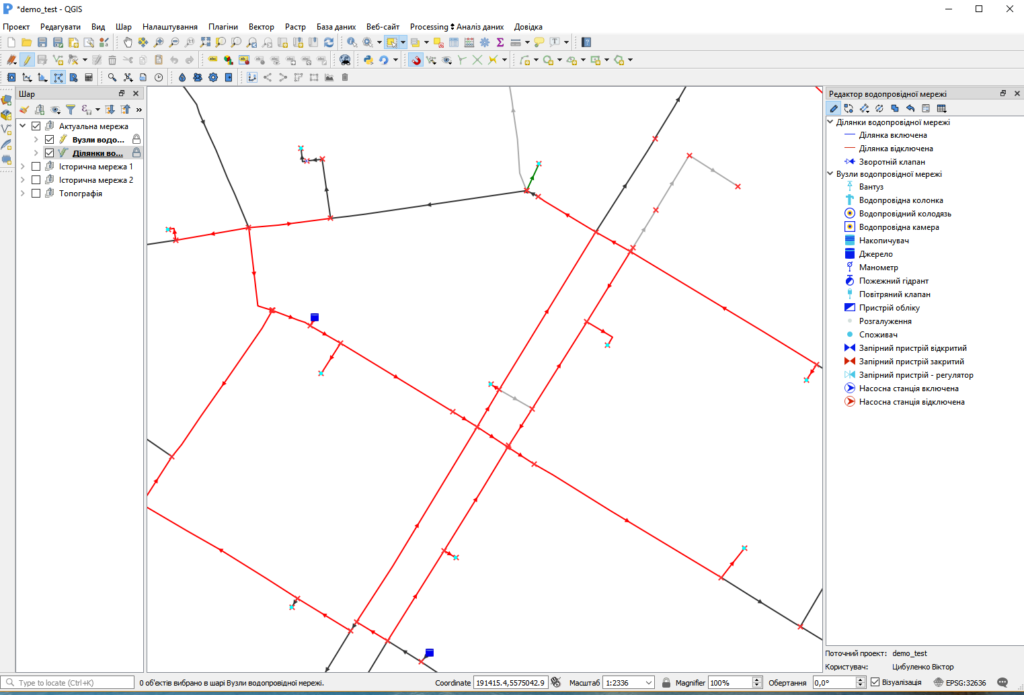This screenshot has height=695, width=1024.
Task: Collapse Ділянки водопровідної мережі legend section
Action: 831,122
